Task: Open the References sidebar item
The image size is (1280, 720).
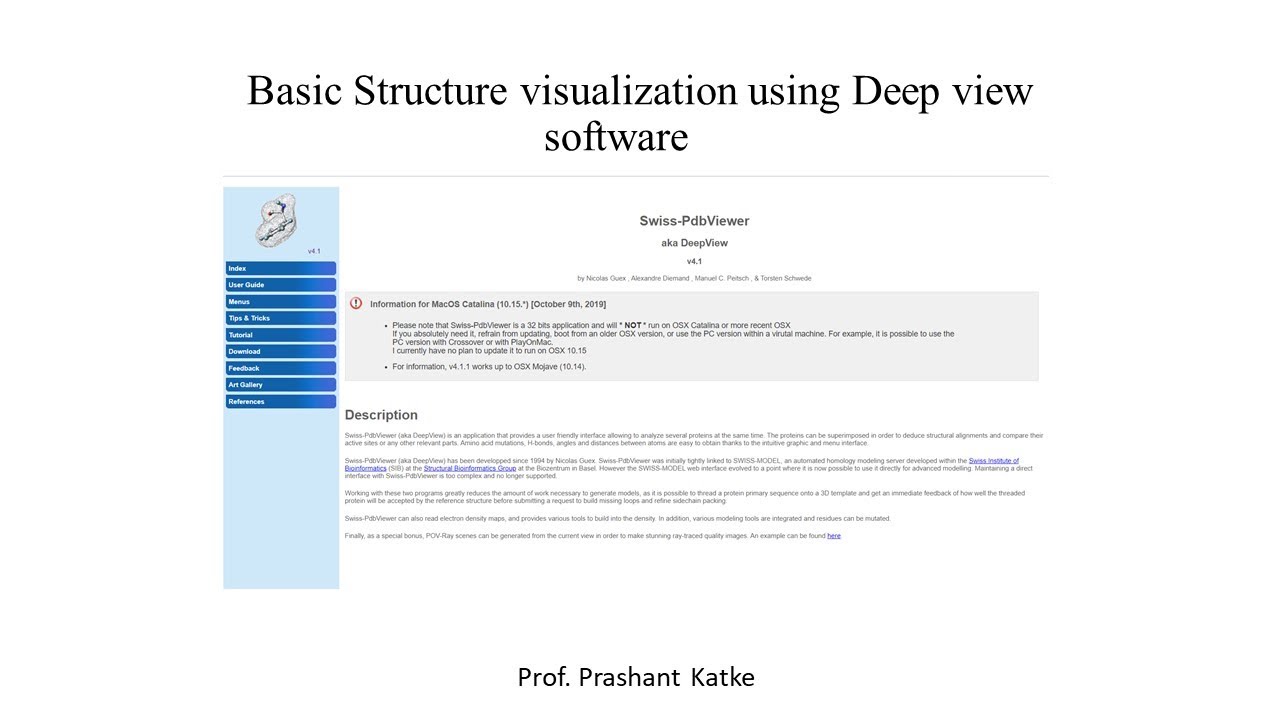Action: coord(281,401)
